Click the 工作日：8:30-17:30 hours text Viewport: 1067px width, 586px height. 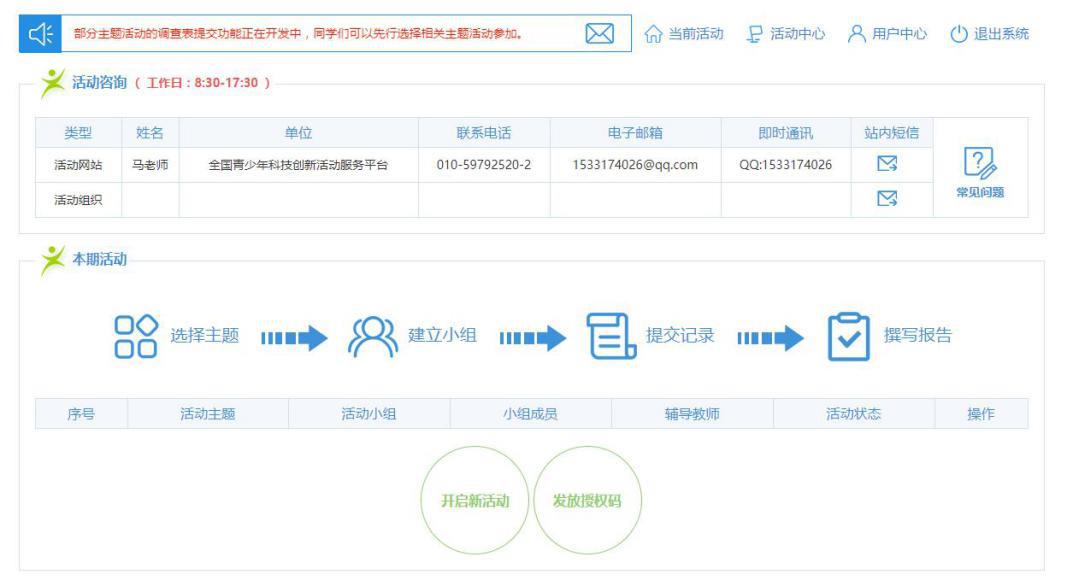[202, 83]
